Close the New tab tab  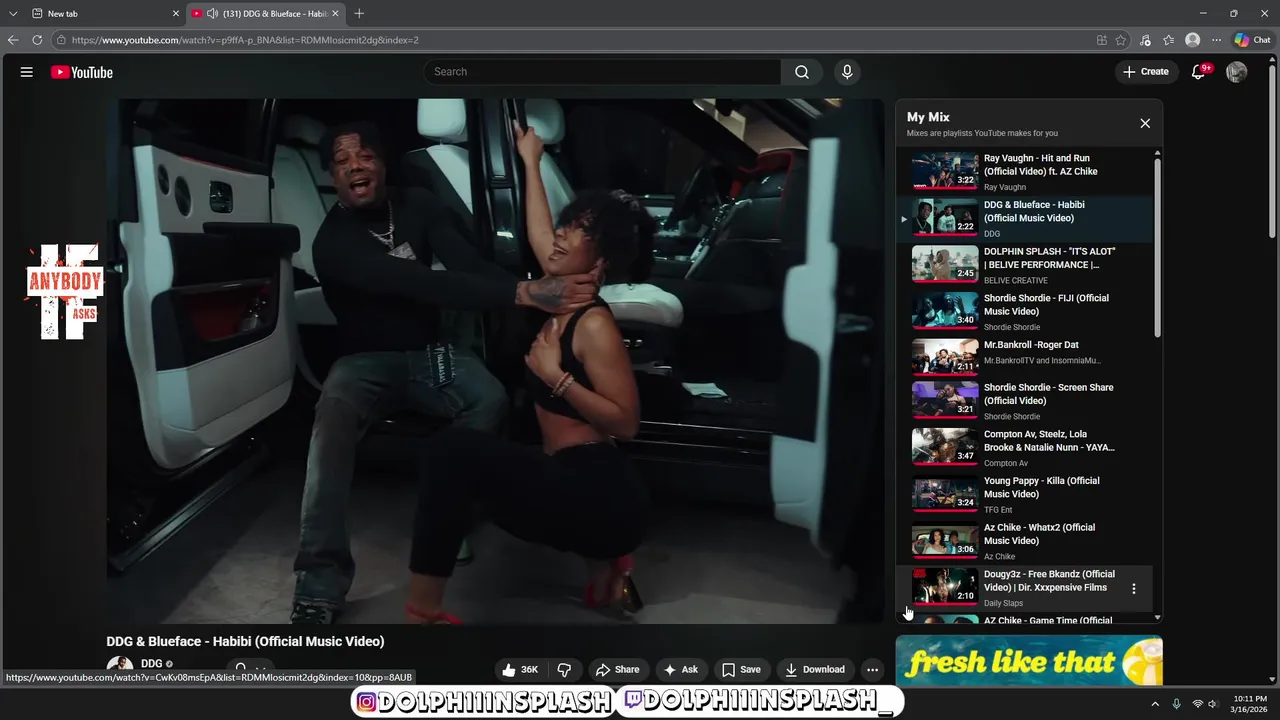[176, 13]
